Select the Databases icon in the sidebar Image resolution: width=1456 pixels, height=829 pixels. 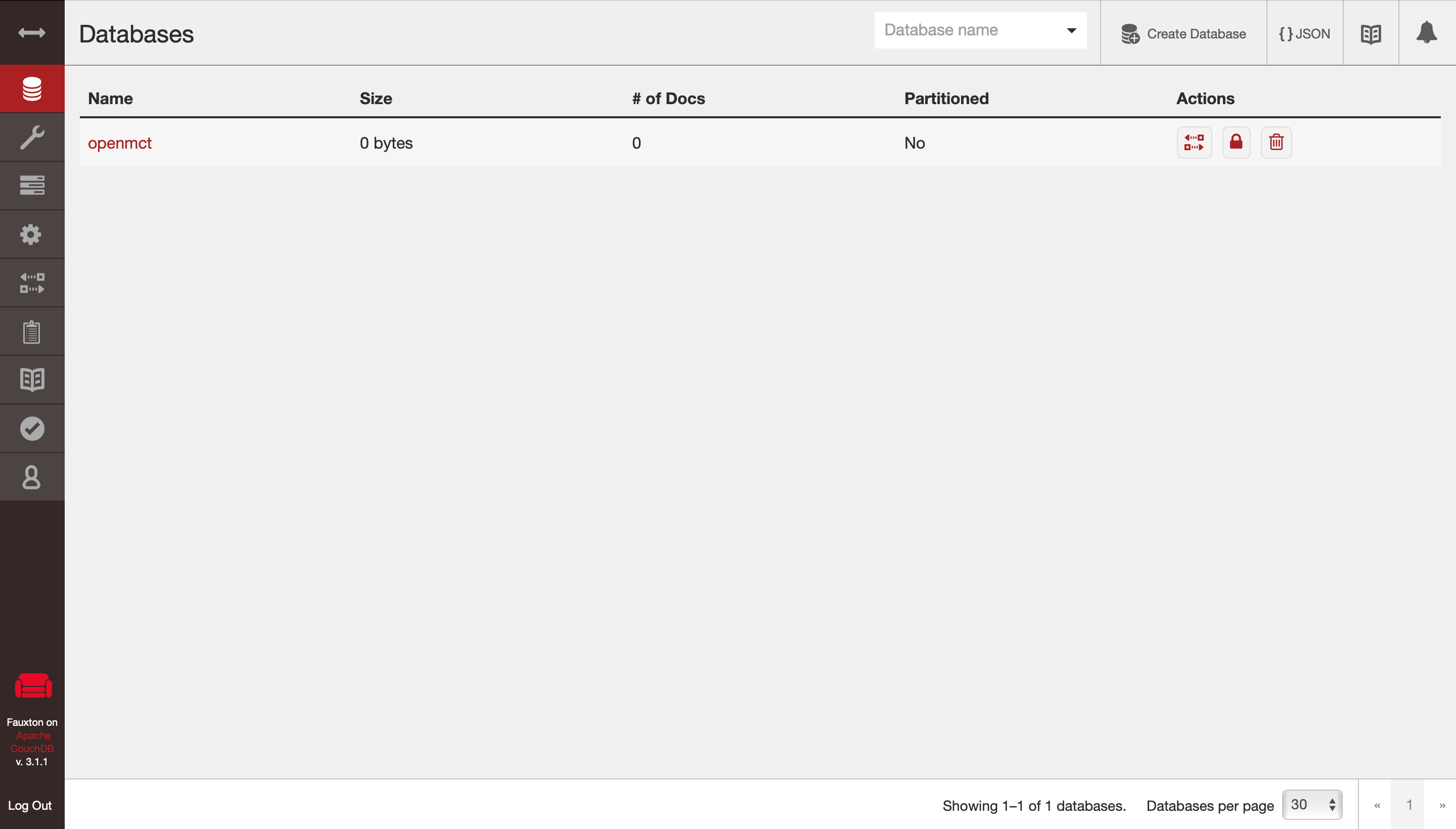click(31, 88)
